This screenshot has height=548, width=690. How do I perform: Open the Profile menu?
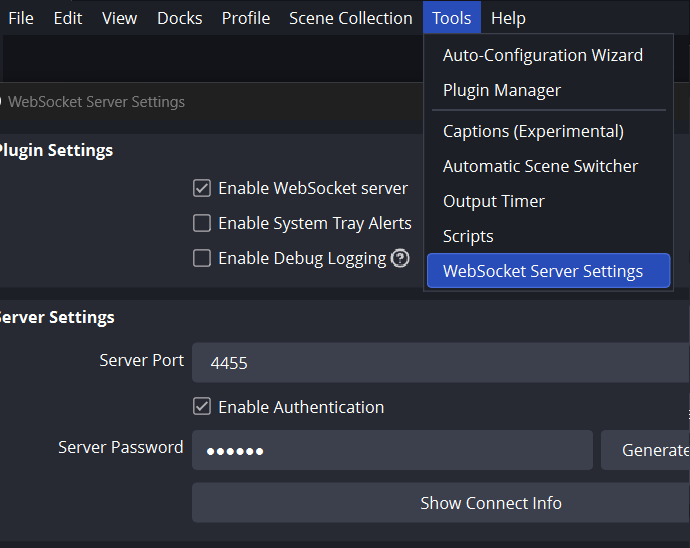246,18
